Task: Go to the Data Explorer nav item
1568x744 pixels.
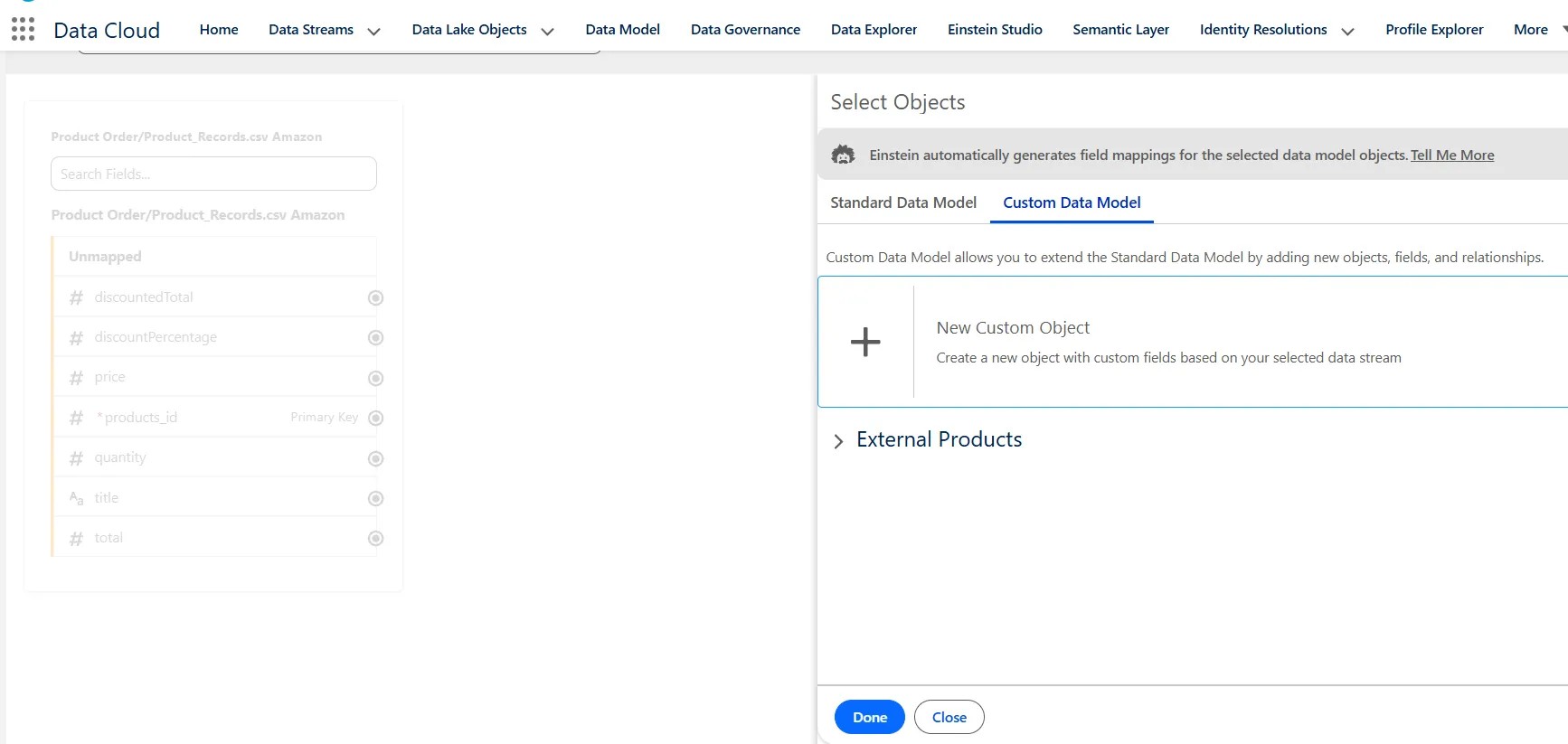Action: (x=874, y=30)
